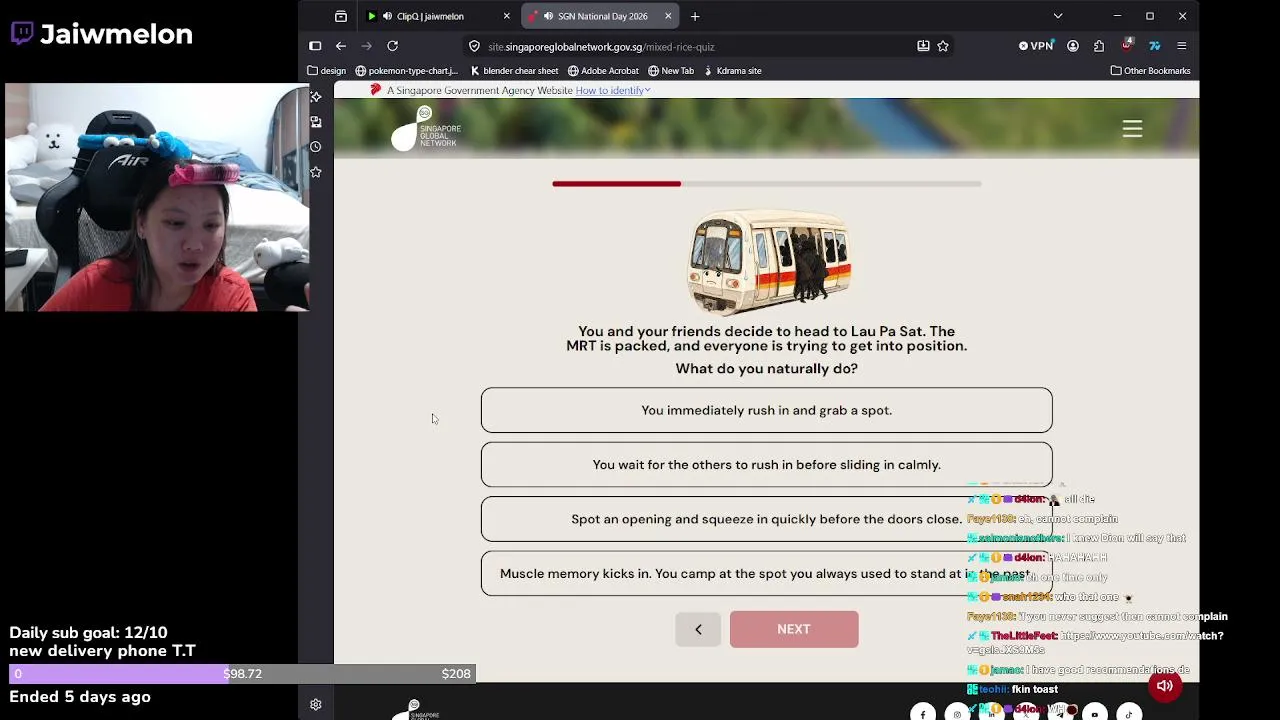Click the blue 7TV extension icon
1280x720 pixels.
pos(1154,46)
